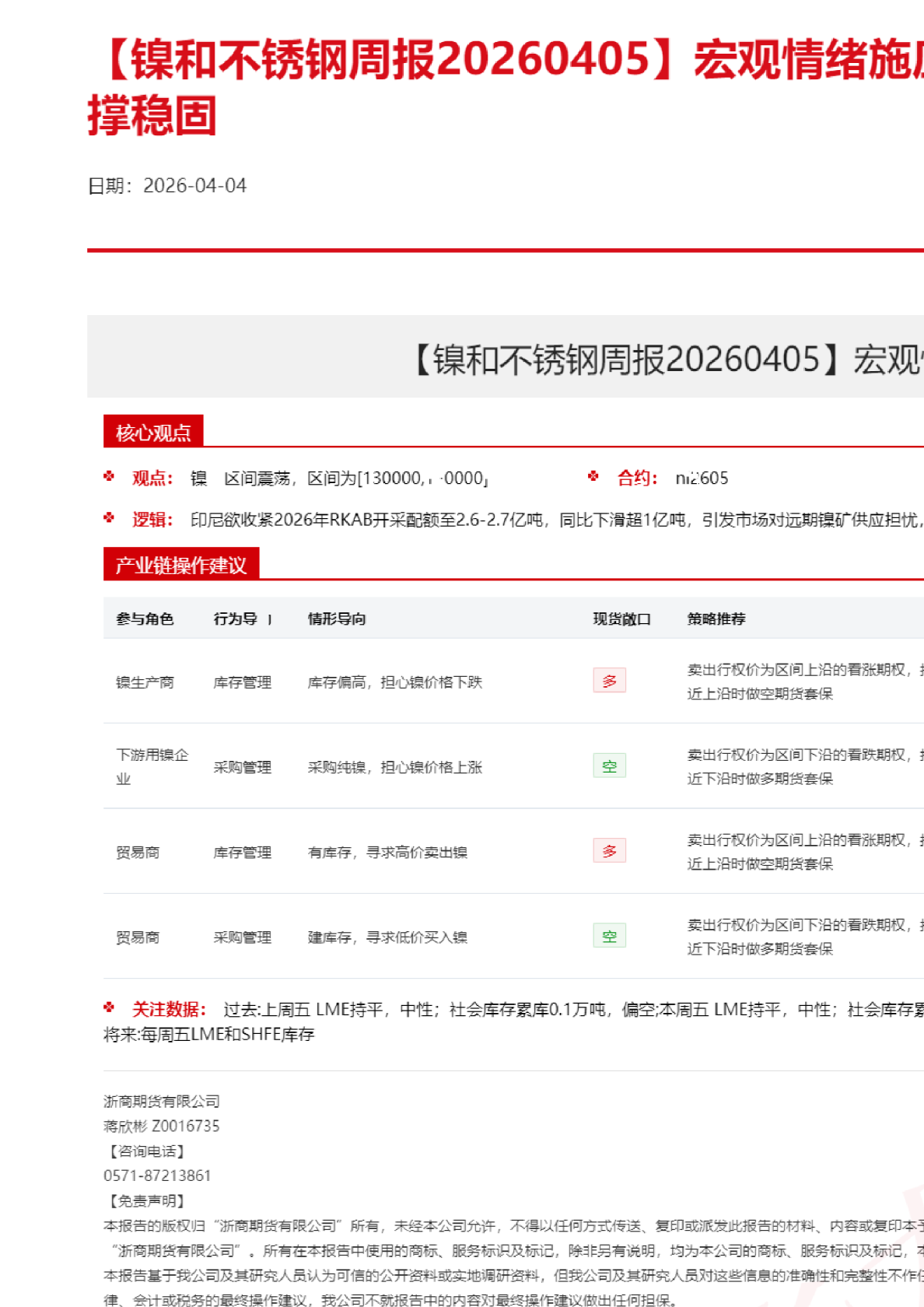
Task: Click 建库存，寻求低价买入镍 cell
Action: point(387,937)
